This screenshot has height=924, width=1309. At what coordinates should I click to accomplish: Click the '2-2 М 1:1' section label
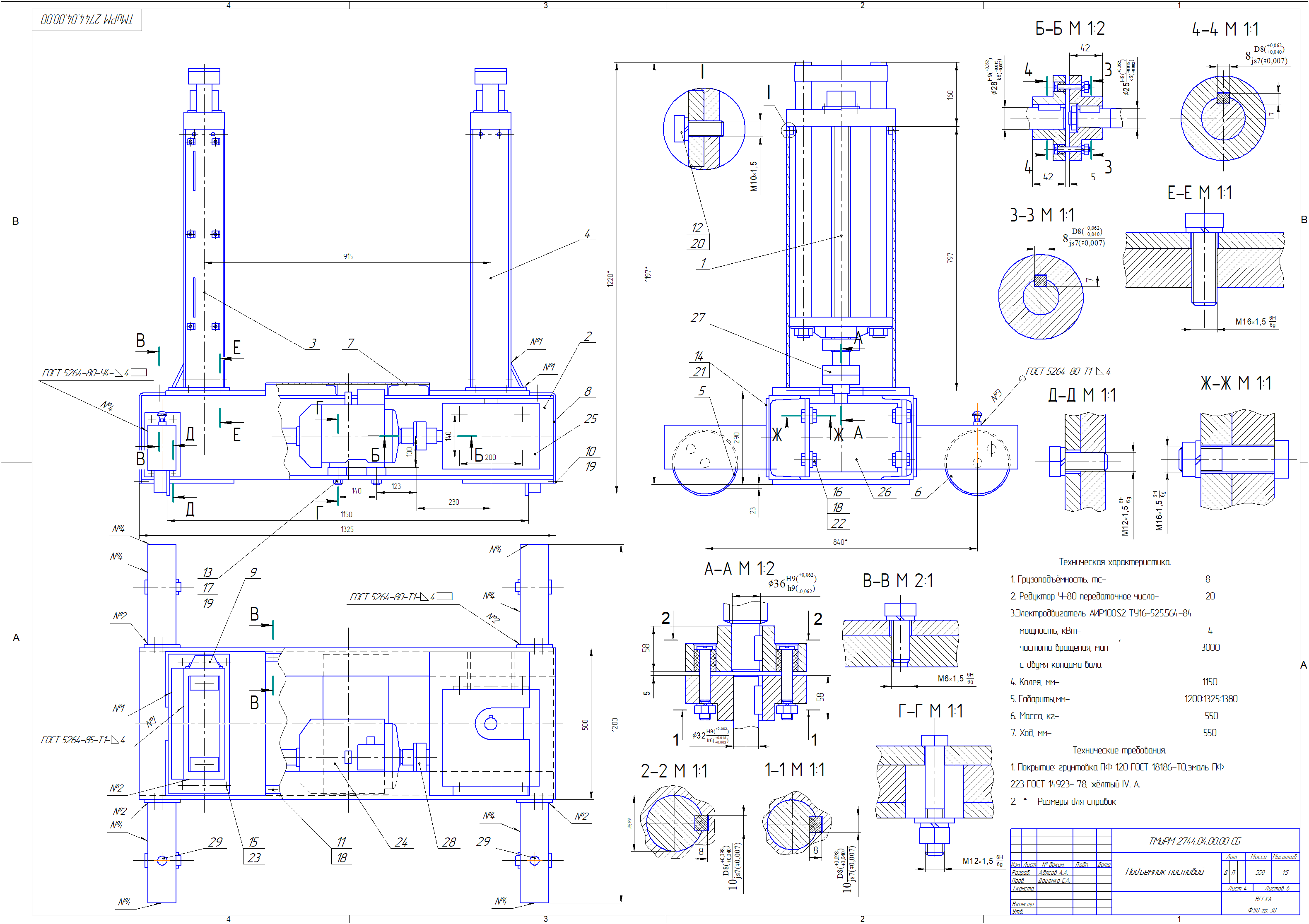674,771
